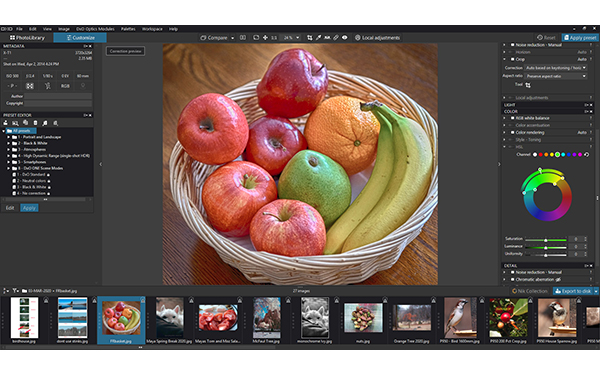The height and width of the screenshot is (375, 600).
Task: Pick the white balance eyedropper tool
Action: tap(318, 38)
